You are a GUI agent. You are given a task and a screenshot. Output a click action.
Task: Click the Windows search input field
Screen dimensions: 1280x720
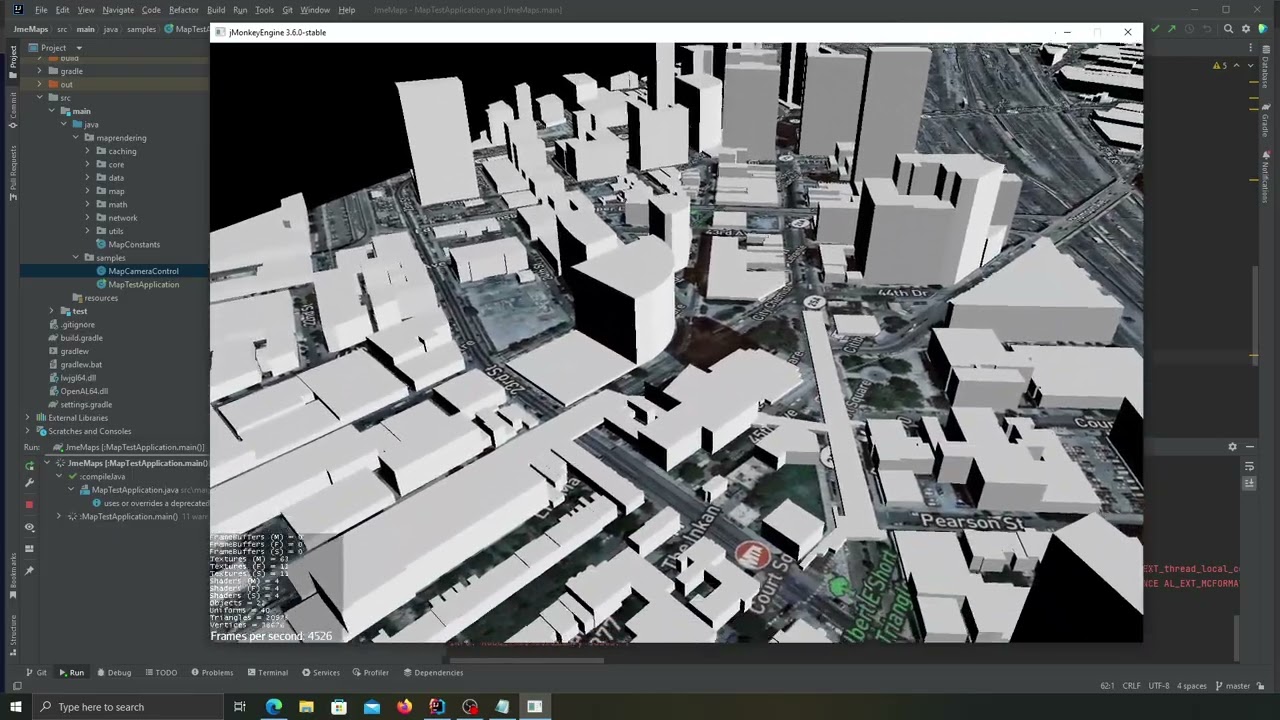[x=100, y=707]
